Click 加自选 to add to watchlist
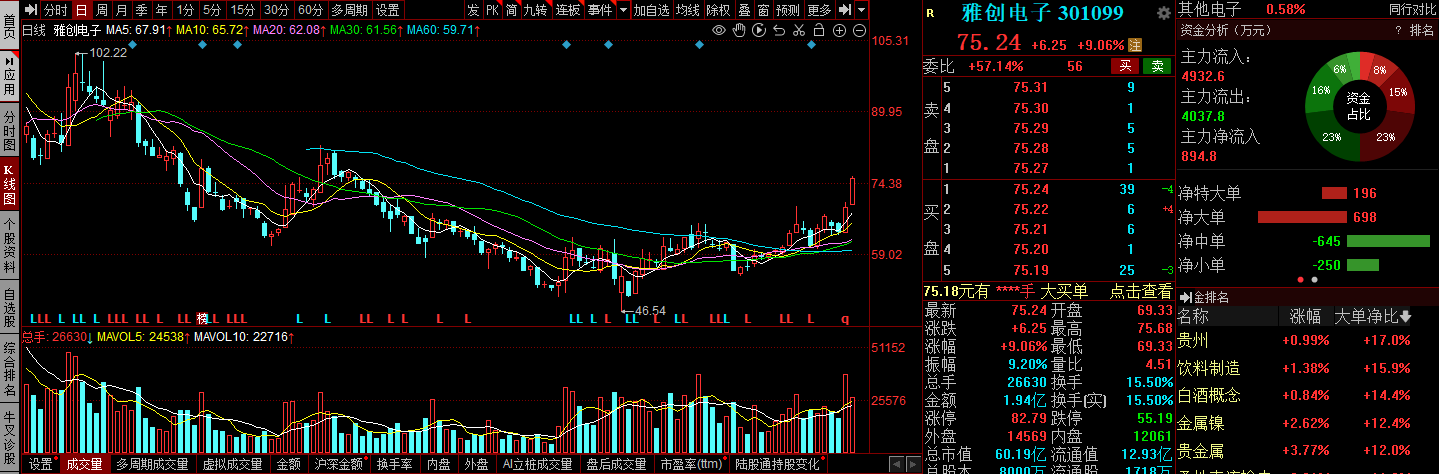 (x=651, y=10)
